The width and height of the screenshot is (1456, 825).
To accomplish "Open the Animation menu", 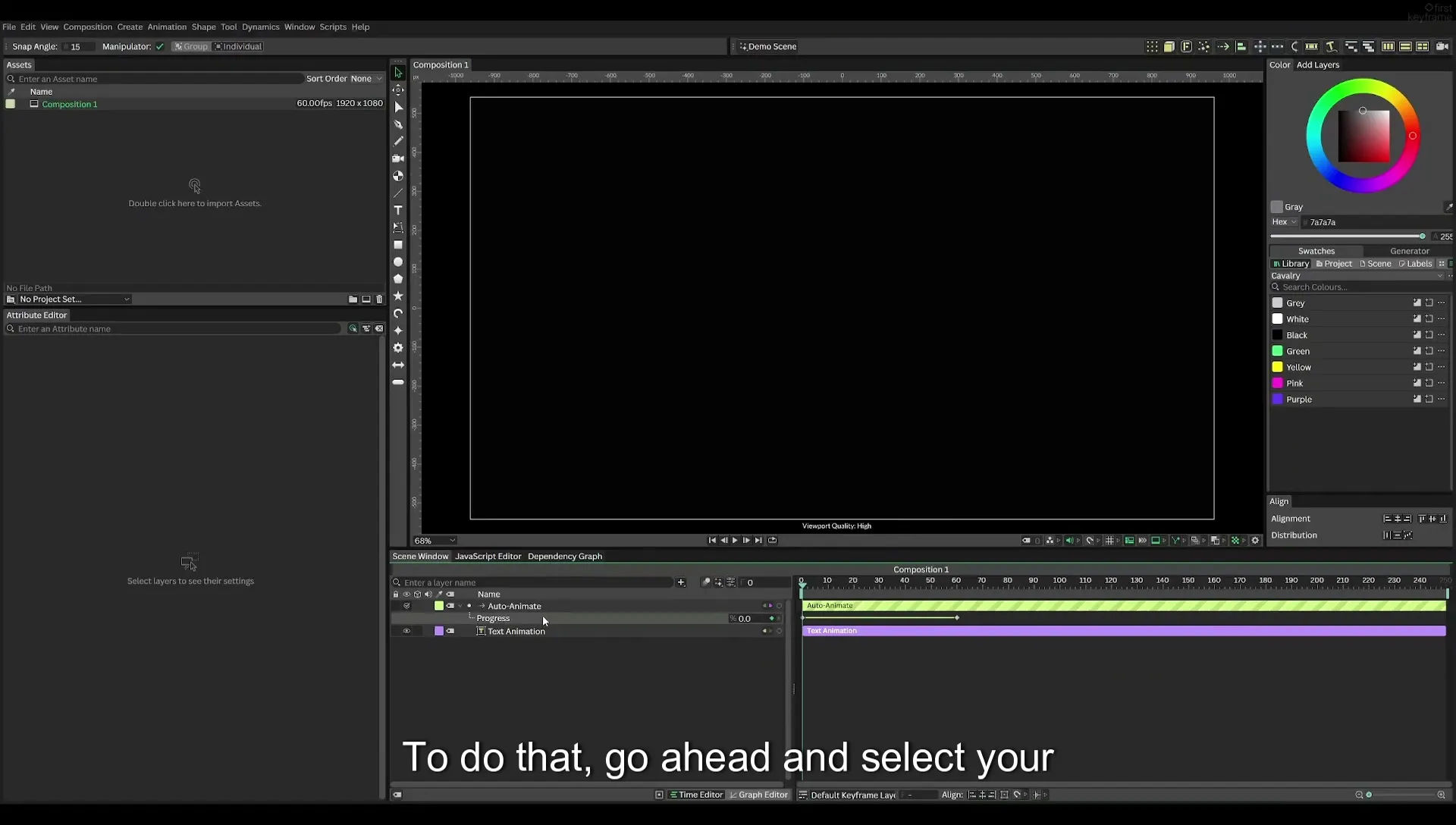I will coord(167,27).
